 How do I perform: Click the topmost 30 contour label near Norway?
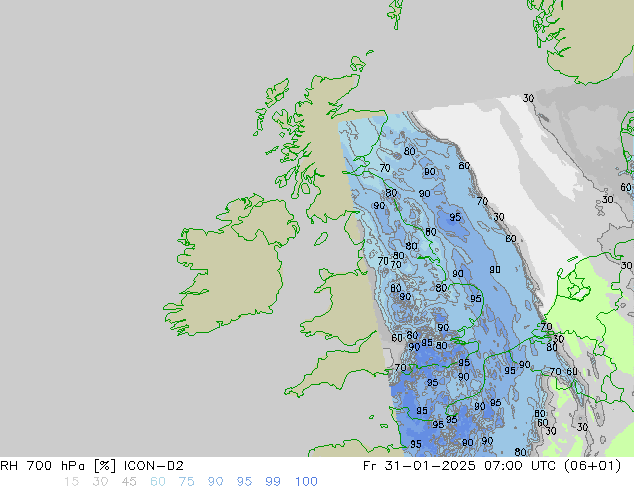[x=528, y=98]
